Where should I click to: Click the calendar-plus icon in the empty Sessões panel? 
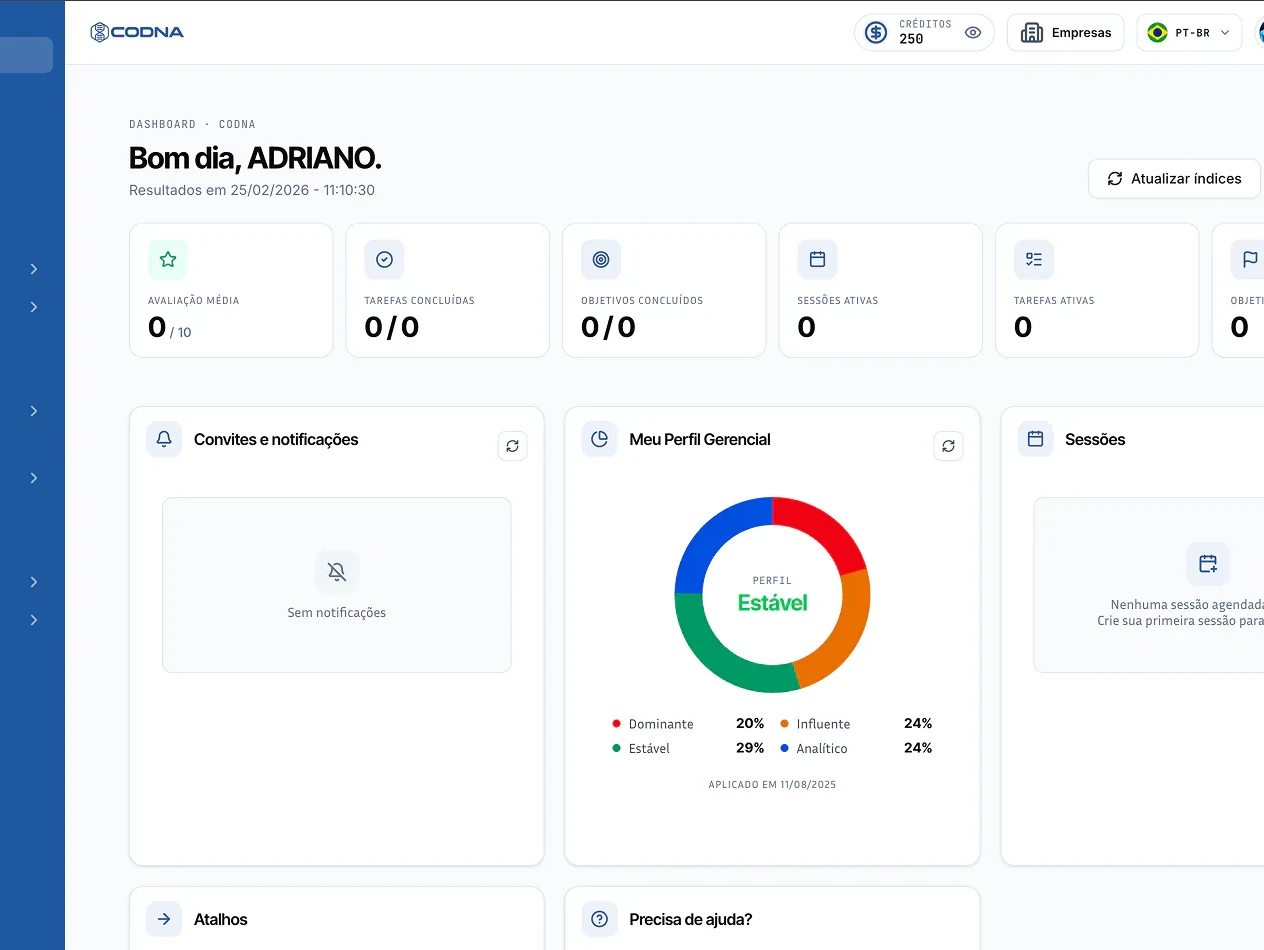[x=1208, y=564]
